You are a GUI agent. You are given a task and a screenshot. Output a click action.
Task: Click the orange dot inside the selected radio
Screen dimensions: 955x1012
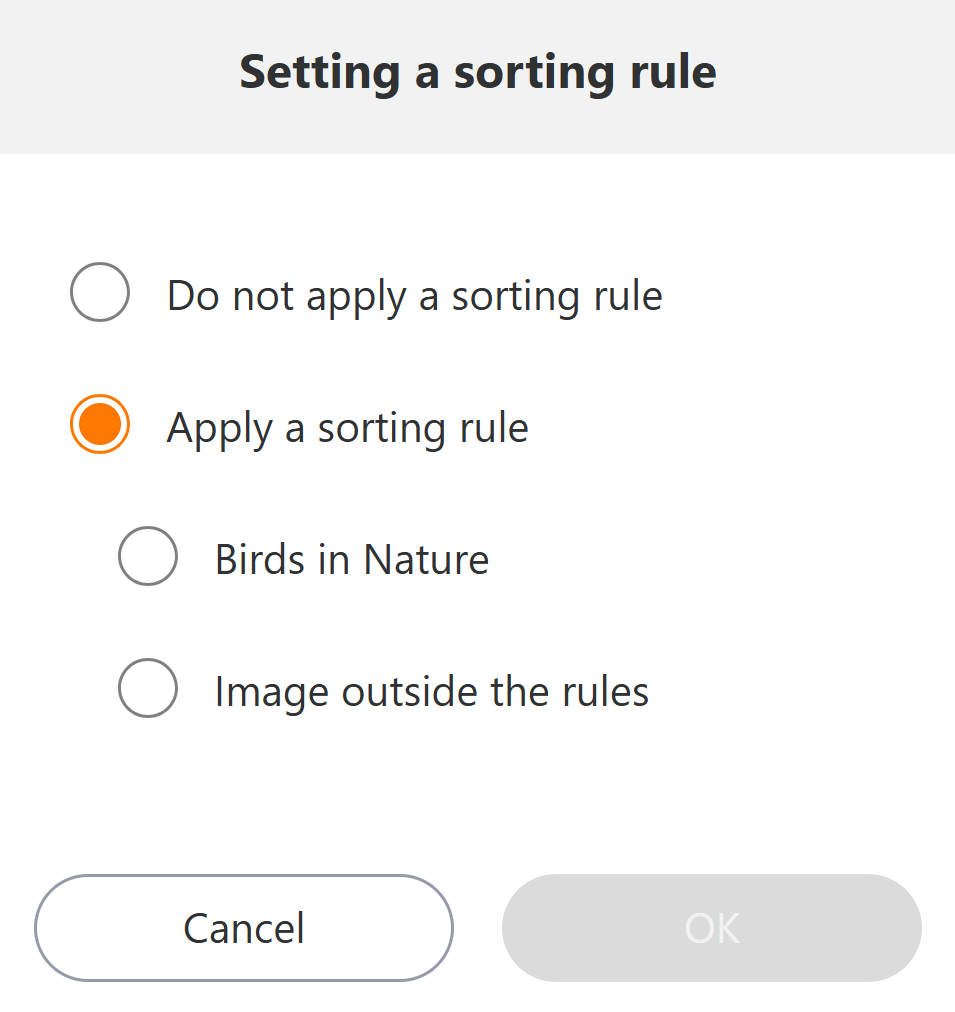tap(100, 425)
